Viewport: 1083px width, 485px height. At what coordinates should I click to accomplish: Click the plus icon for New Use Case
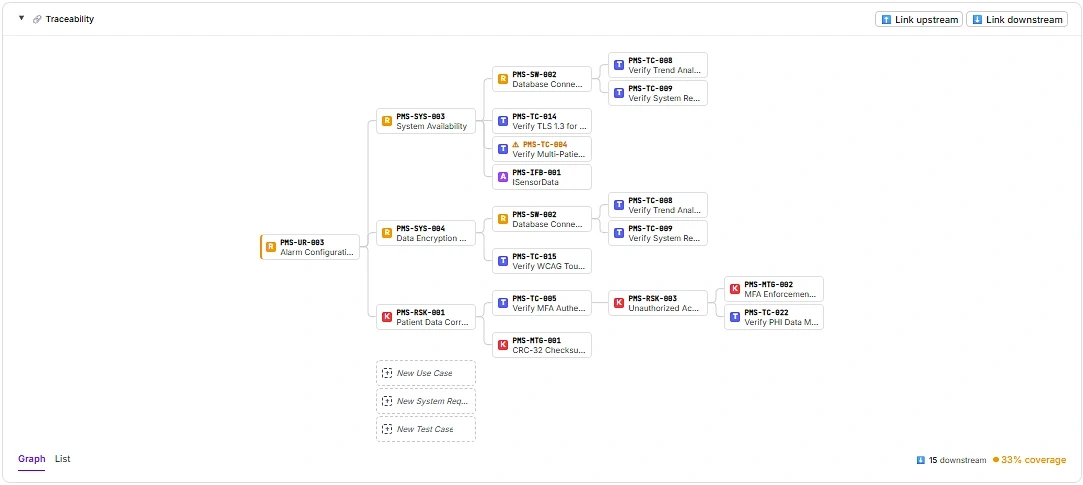tap(387, 373)
